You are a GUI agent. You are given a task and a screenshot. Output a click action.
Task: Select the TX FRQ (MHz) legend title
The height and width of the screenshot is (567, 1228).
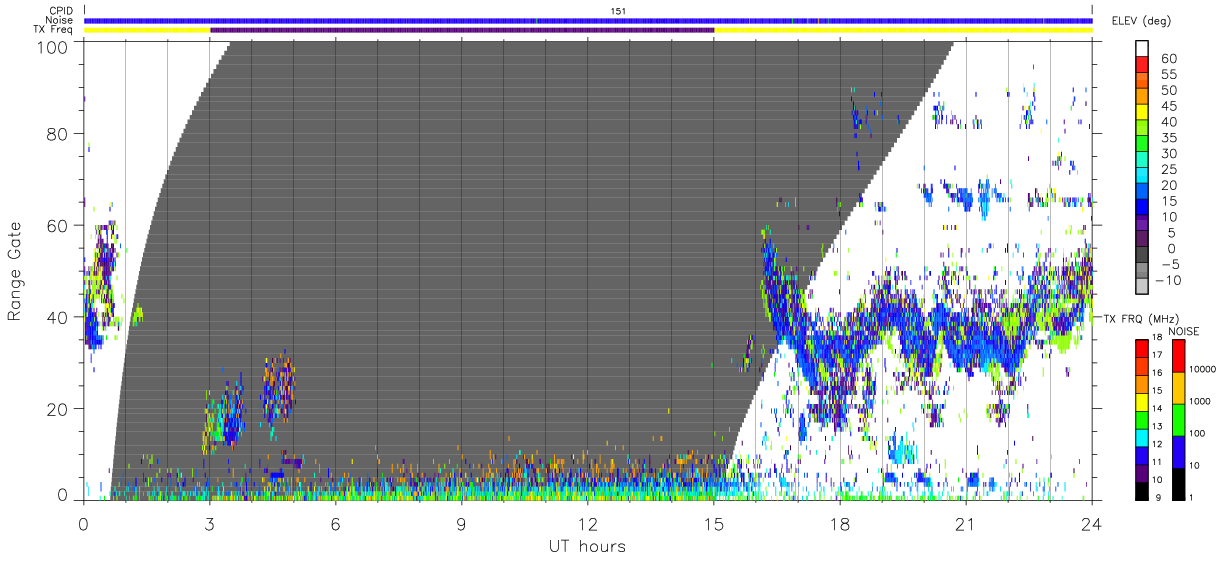[x=1139, y=318]
